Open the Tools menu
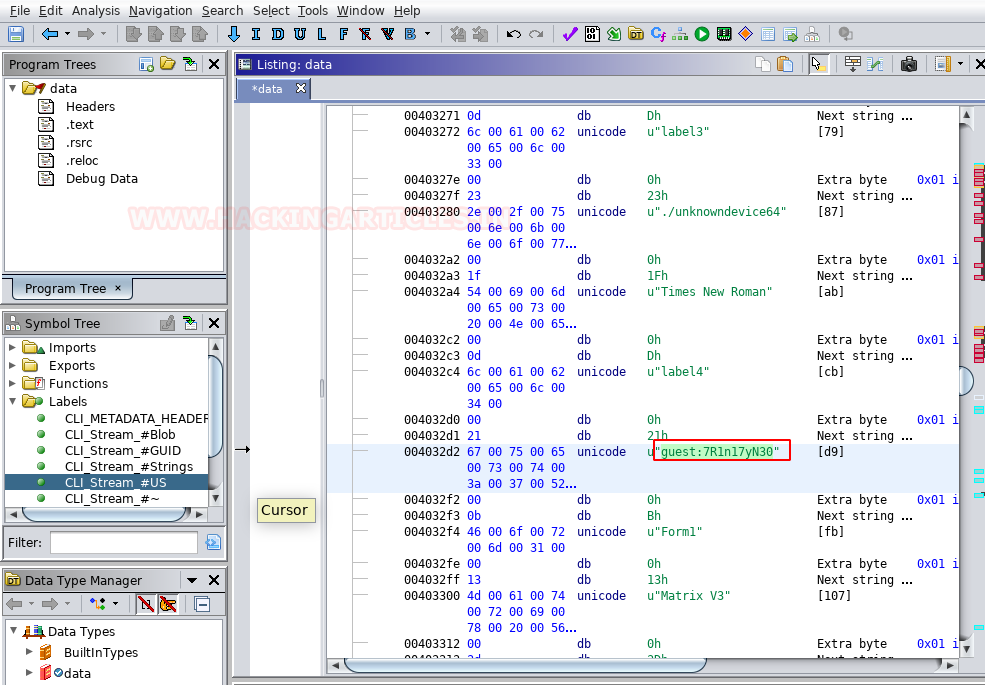985x685 pixels. pyautogui.click(x=313, y=11)
